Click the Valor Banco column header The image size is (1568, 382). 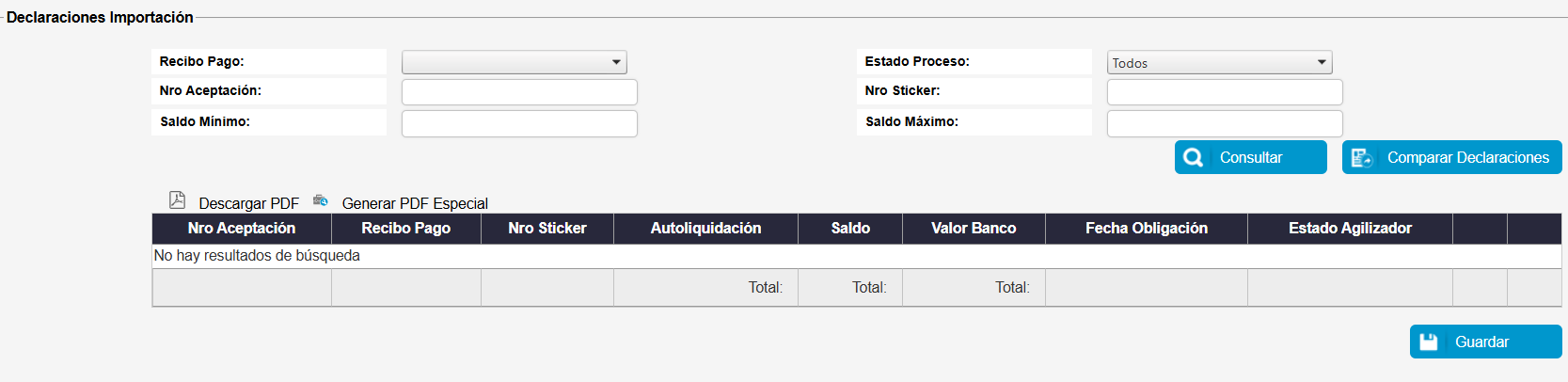tap(974, 229)
